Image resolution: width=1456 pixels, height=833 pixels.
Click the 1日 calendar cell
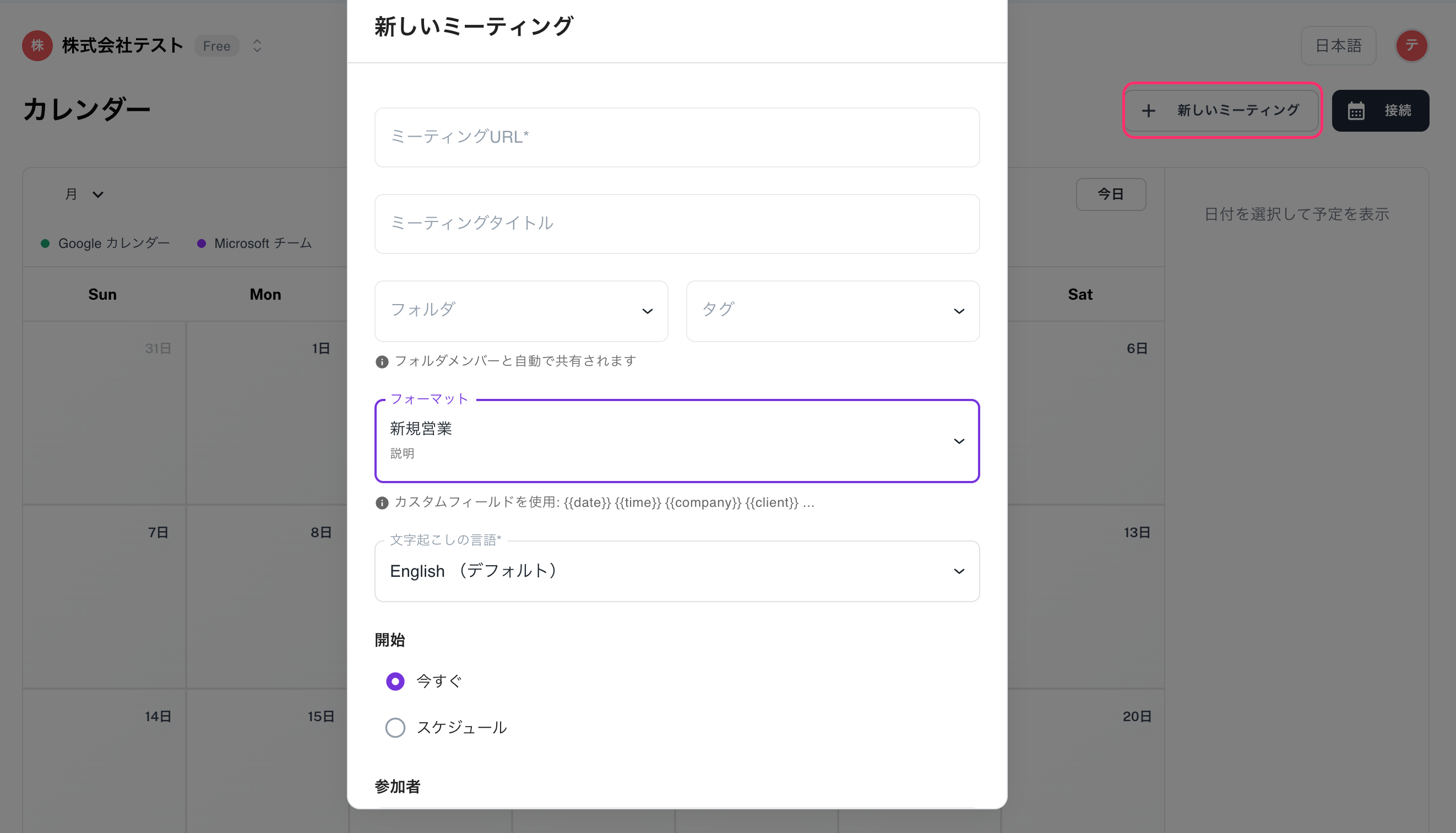tap(267, 413)
